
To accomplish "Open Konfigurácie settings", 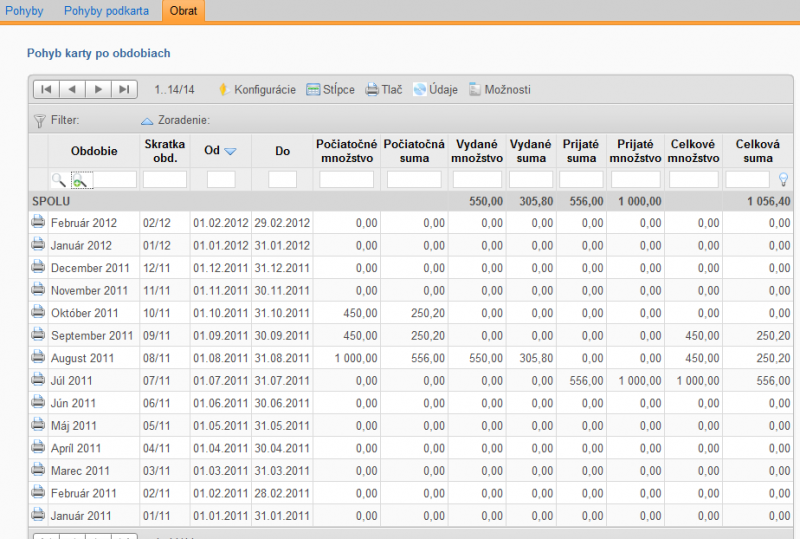I will (258, 90).
